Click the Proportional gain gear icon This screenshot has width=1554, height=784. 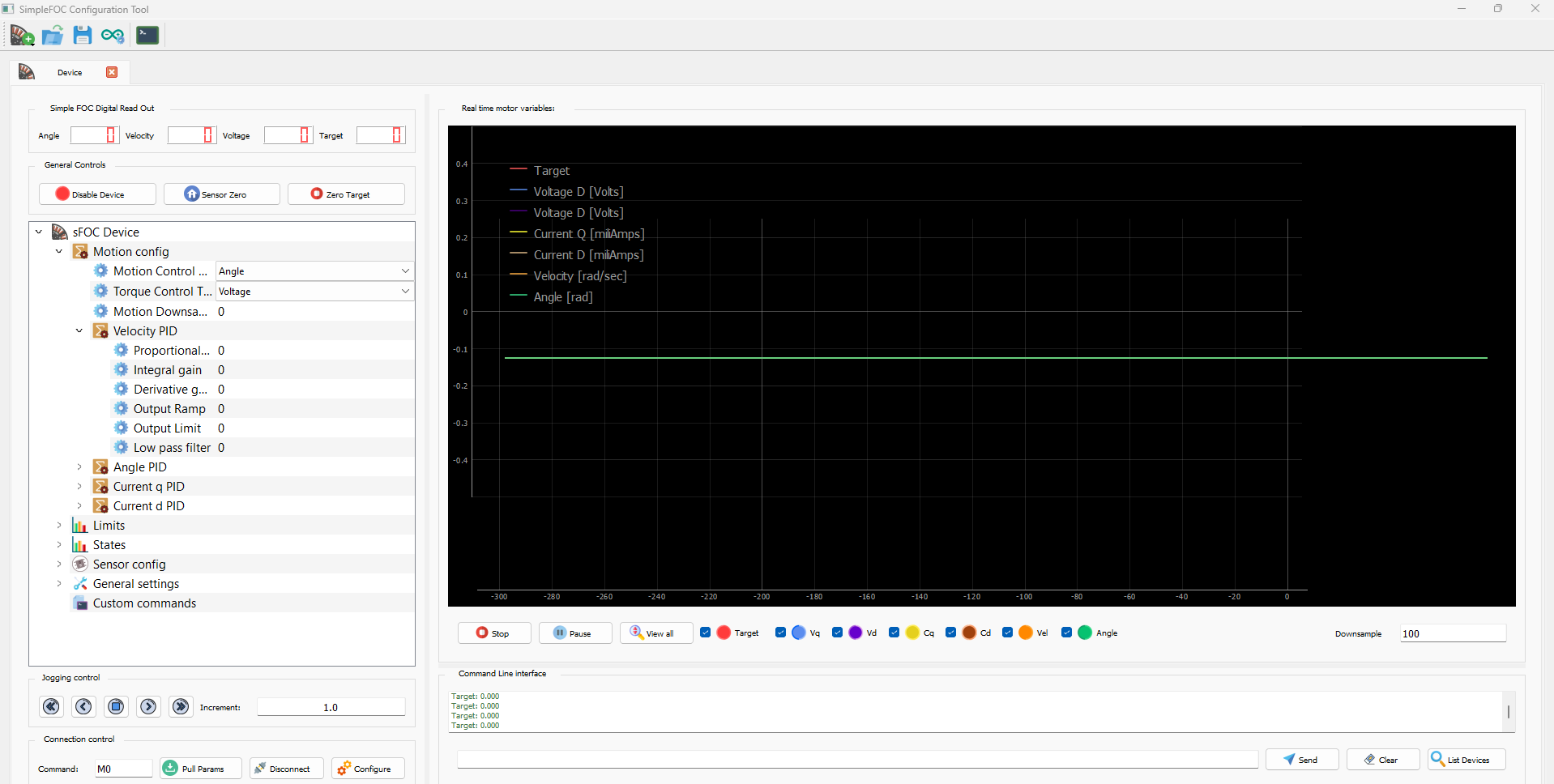pyautogui.click(x=121, y=350)
